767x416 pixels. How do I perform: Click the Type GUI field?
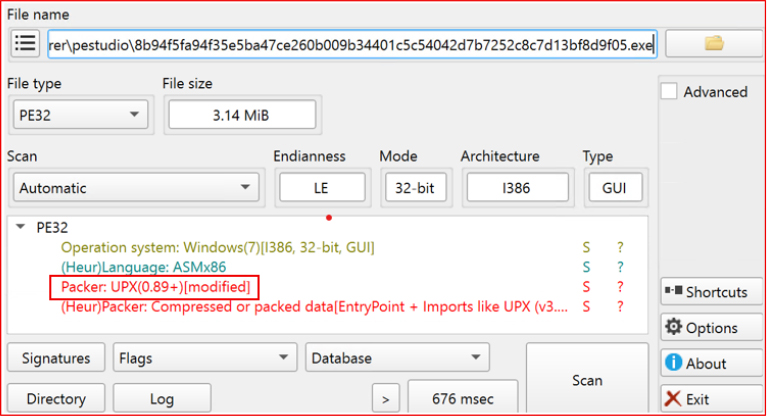[x=615, y=187]
